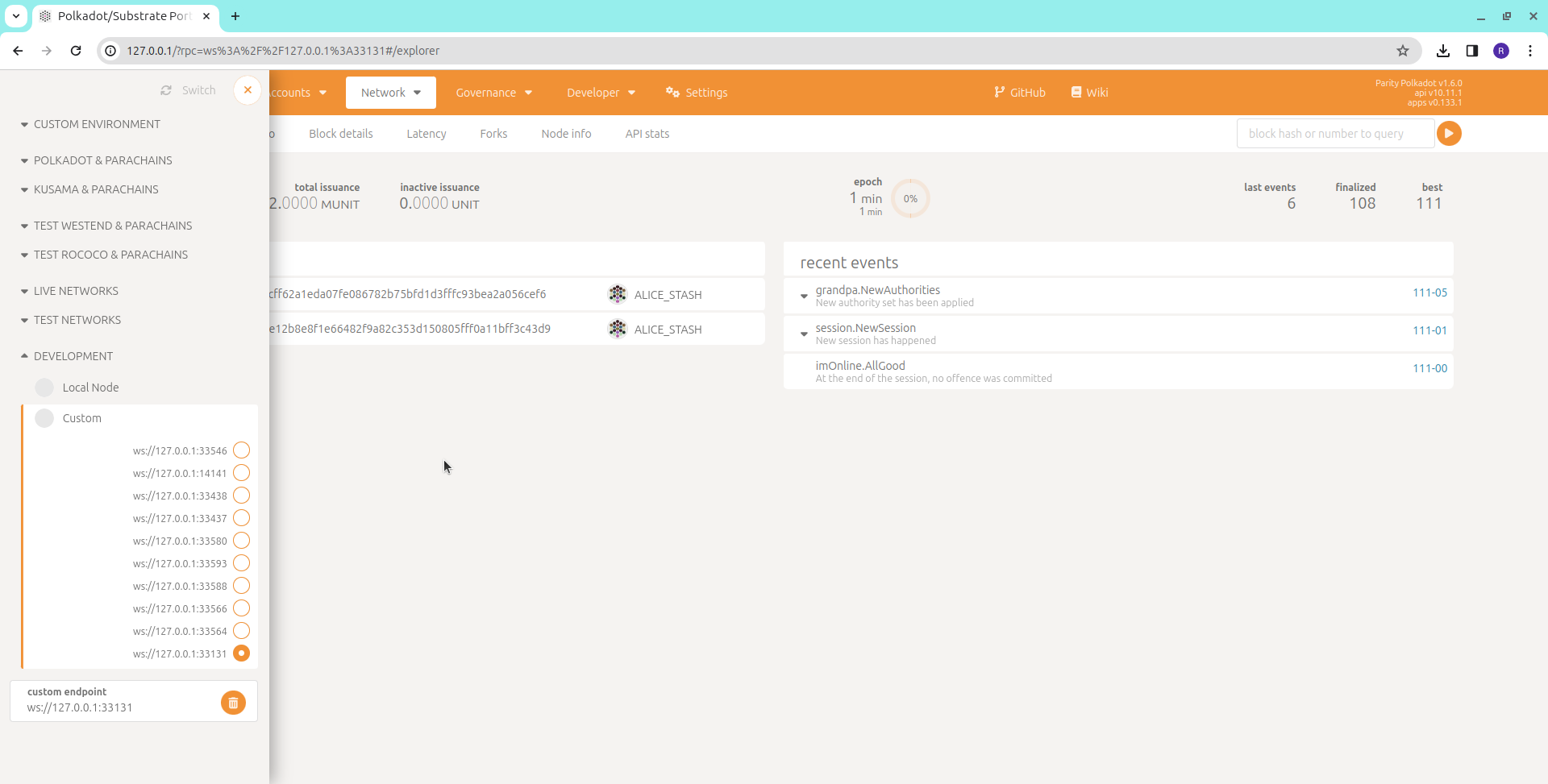This screenshot has width=1548, height=784.
Task: Select endpoint ws://127.0.0.1:33588
Action: click(241, 586)
